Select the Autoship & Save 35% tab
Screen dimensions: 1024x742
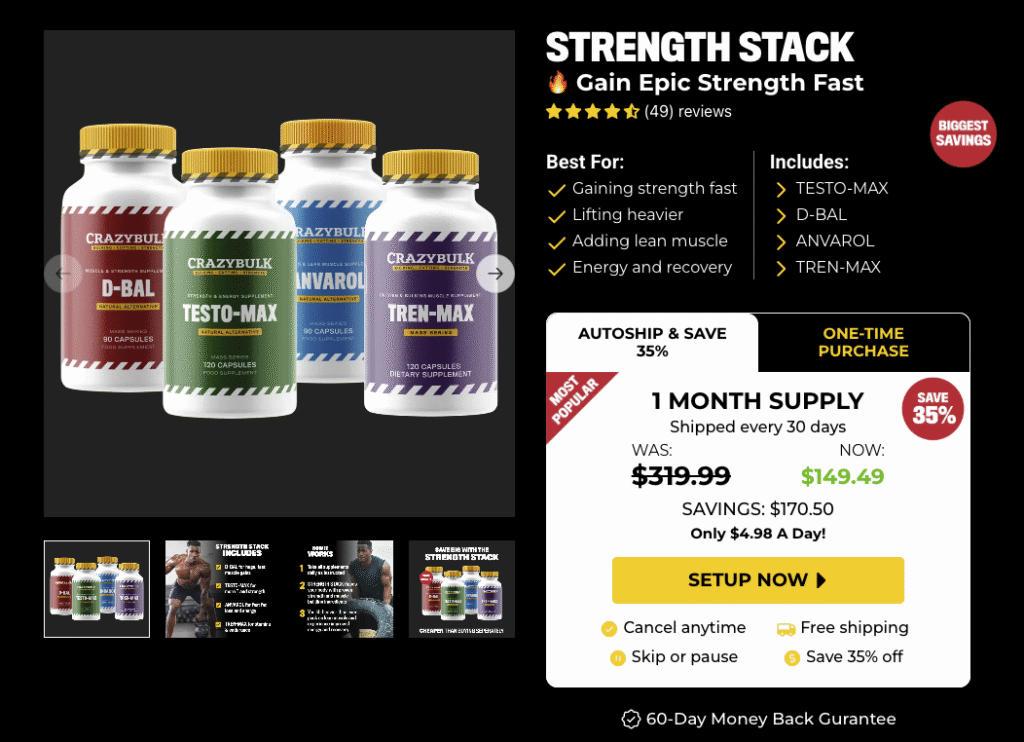coord(652,342)
